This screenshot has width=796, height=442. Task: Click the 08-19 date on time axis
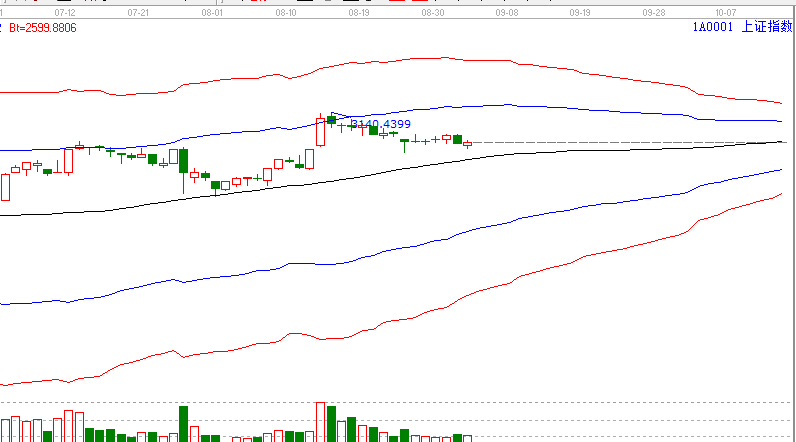(x=360, y=13)
